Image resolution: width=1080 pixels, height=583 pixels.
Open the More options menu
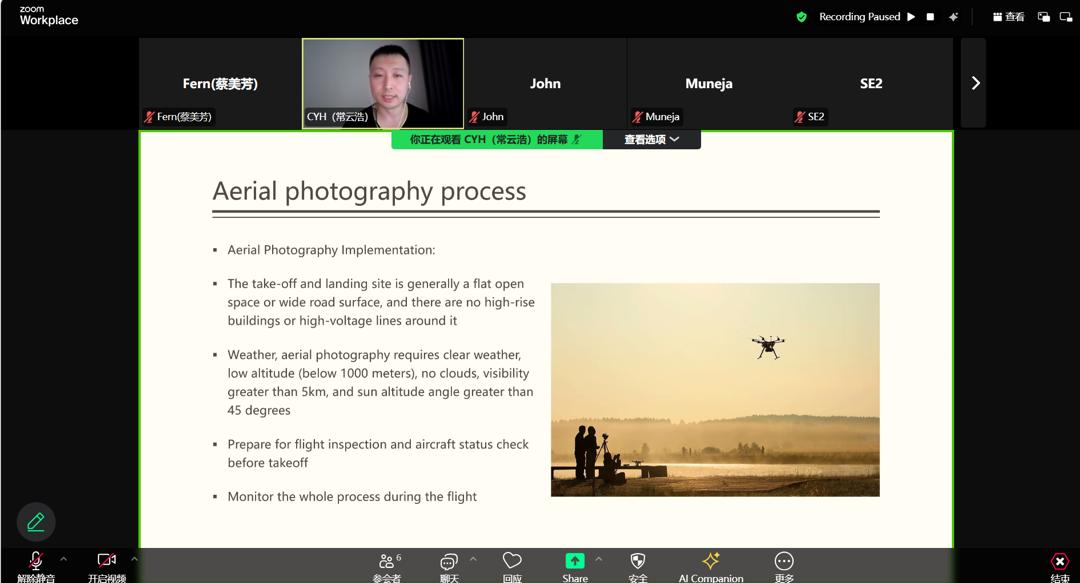click(x=784, y=562)
